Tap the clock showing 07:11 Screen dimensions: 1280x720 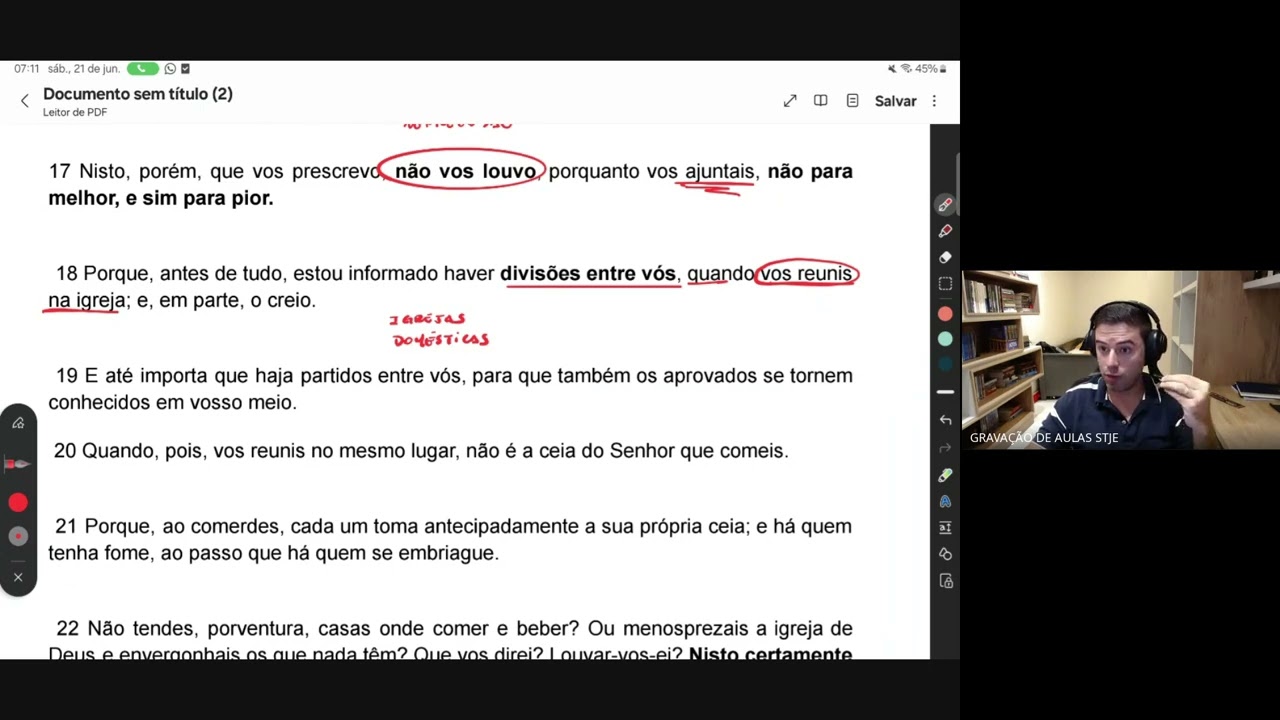pyautogui.click(x=27, y=69)
